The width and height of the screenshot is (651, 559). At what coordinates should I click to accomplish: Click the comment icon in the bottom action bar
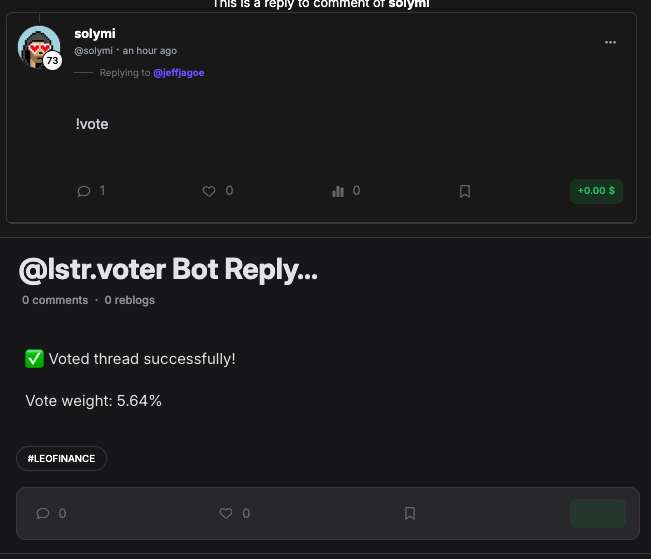pos(43,513)
